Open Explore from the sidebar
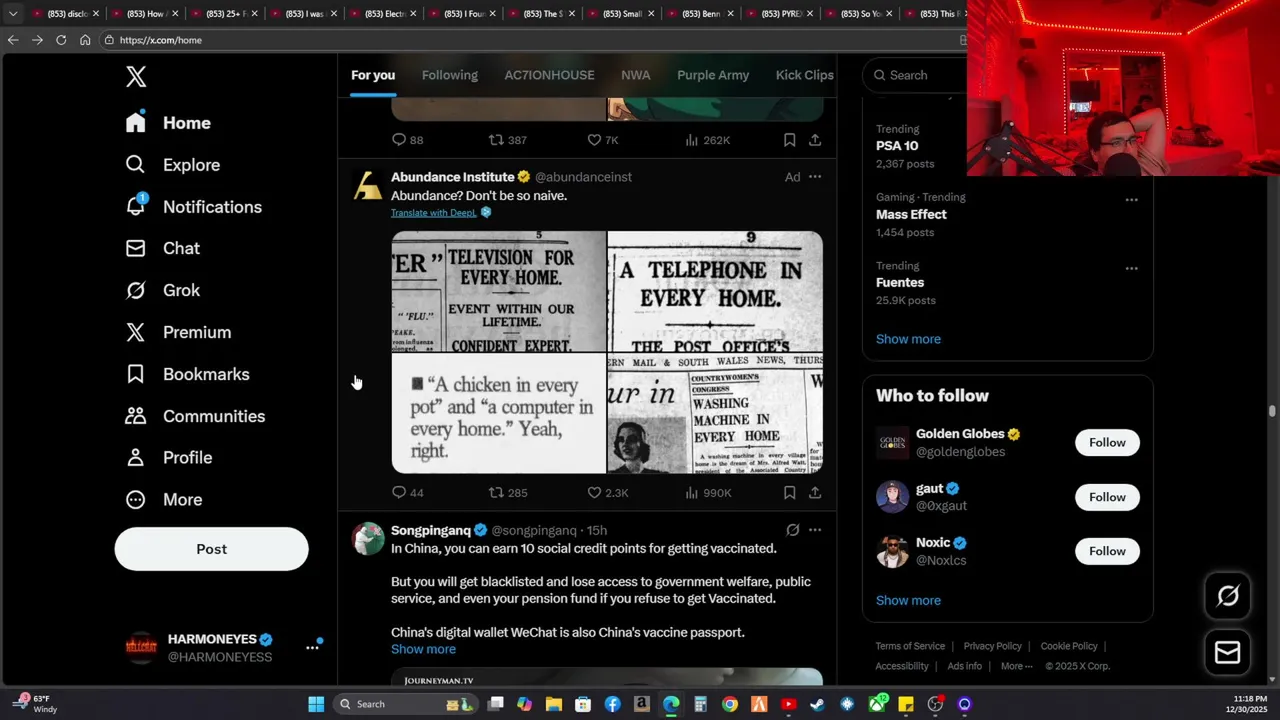 point(172,165)
